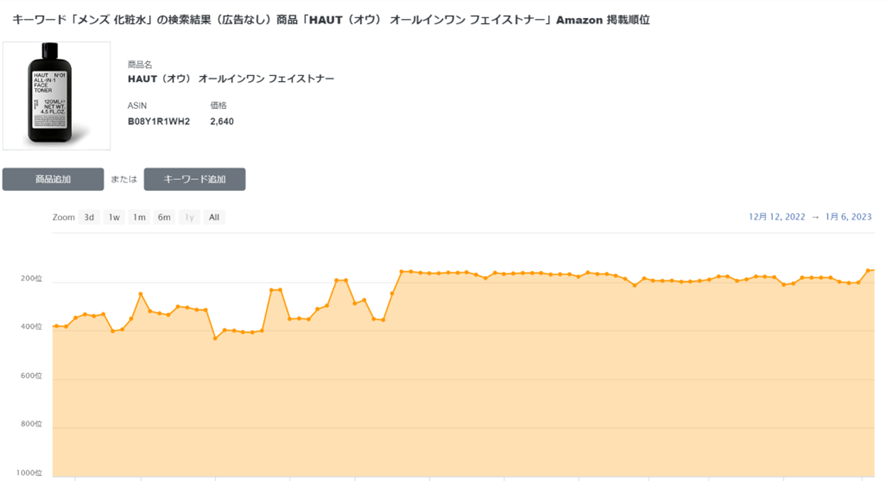This screenshot has width=886, height=481.
Task: Select the 1y zoom range
Action: [189, 217]
